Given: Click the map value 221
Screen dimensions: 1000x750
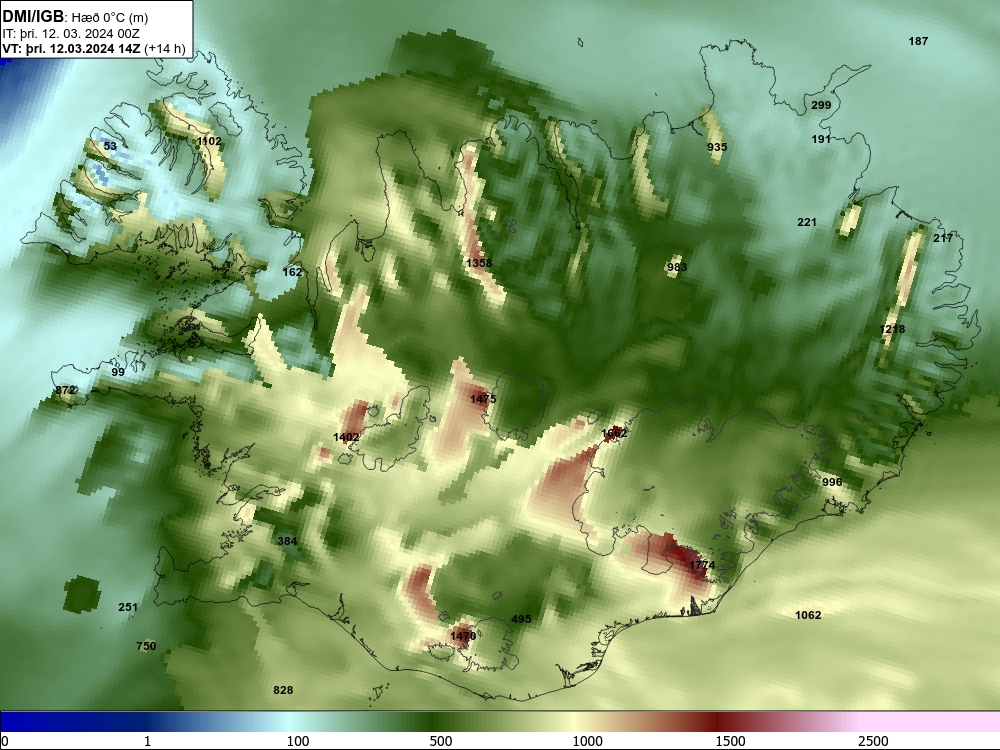Looking at the screenshot, I should pyautogui.click(x=807, y=223).
